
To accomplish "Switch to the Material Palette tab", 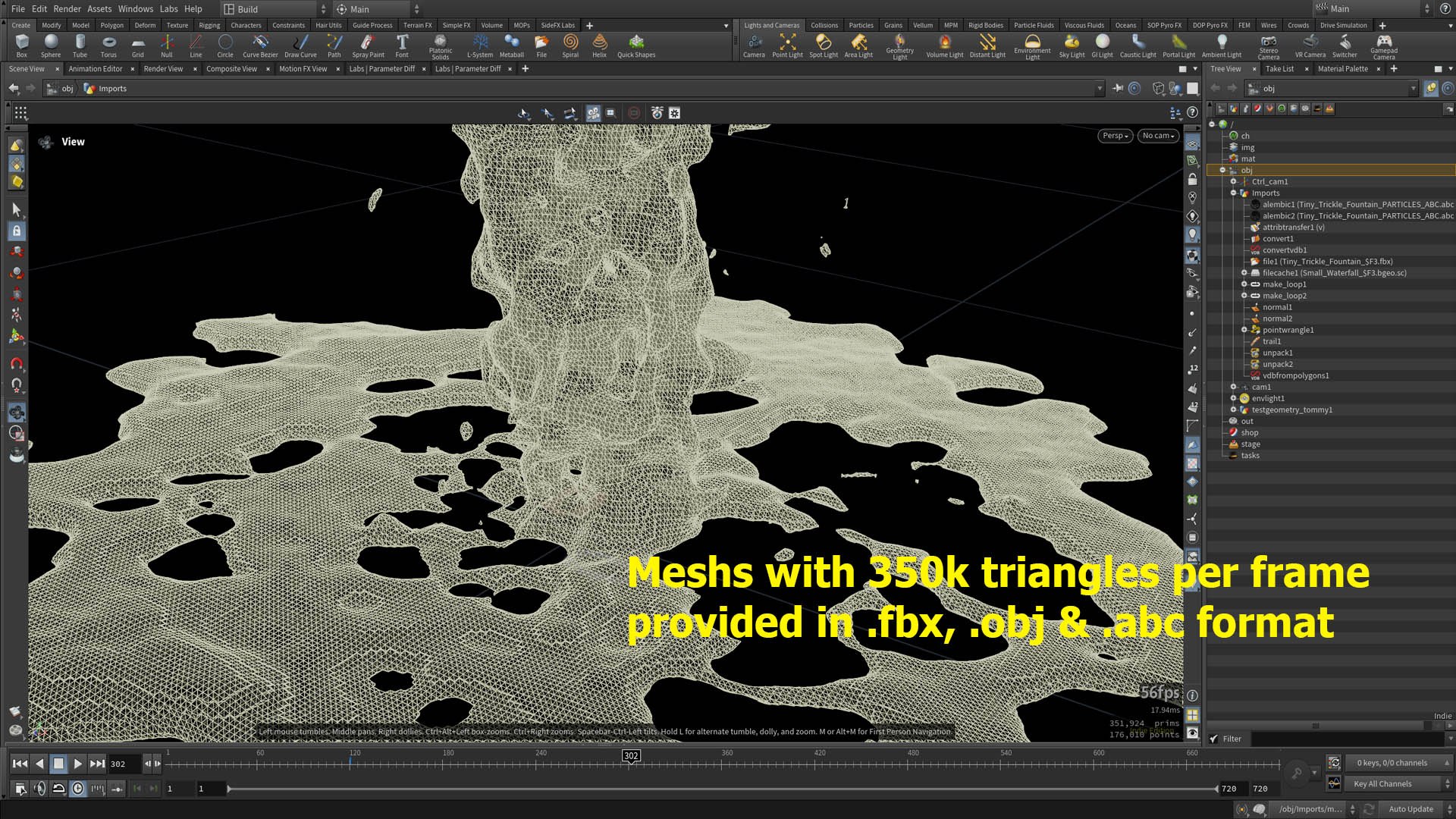I will (1342, 69).
